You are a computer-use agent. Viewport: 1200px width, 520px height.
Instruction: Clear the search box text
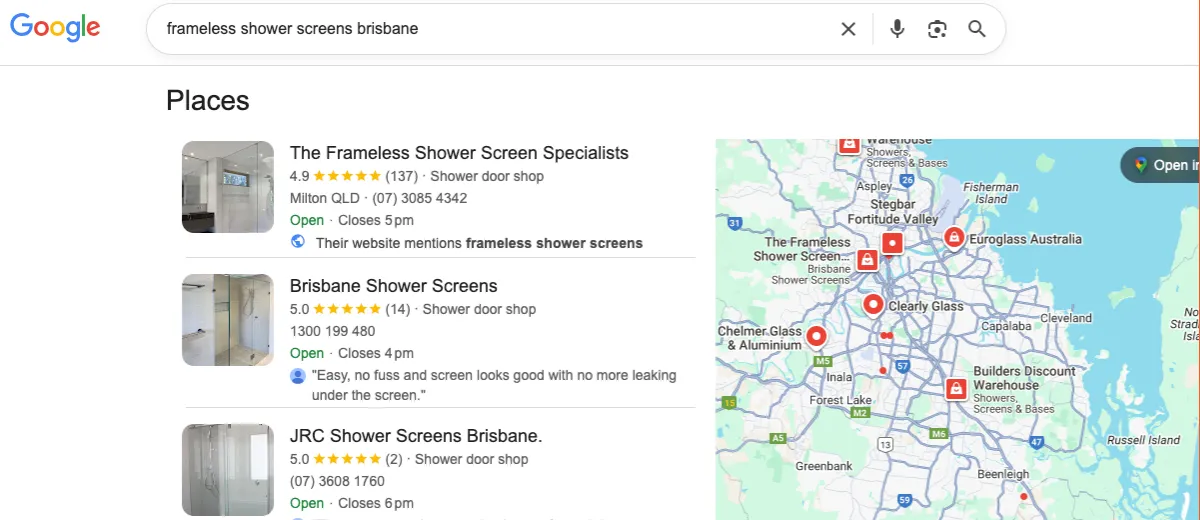click(848, 29)
